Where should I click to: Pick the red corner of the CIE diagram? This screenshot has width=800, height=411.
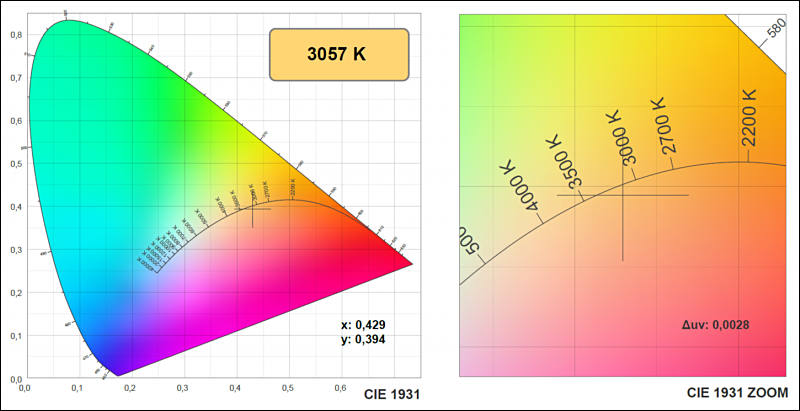click(395, 261)
